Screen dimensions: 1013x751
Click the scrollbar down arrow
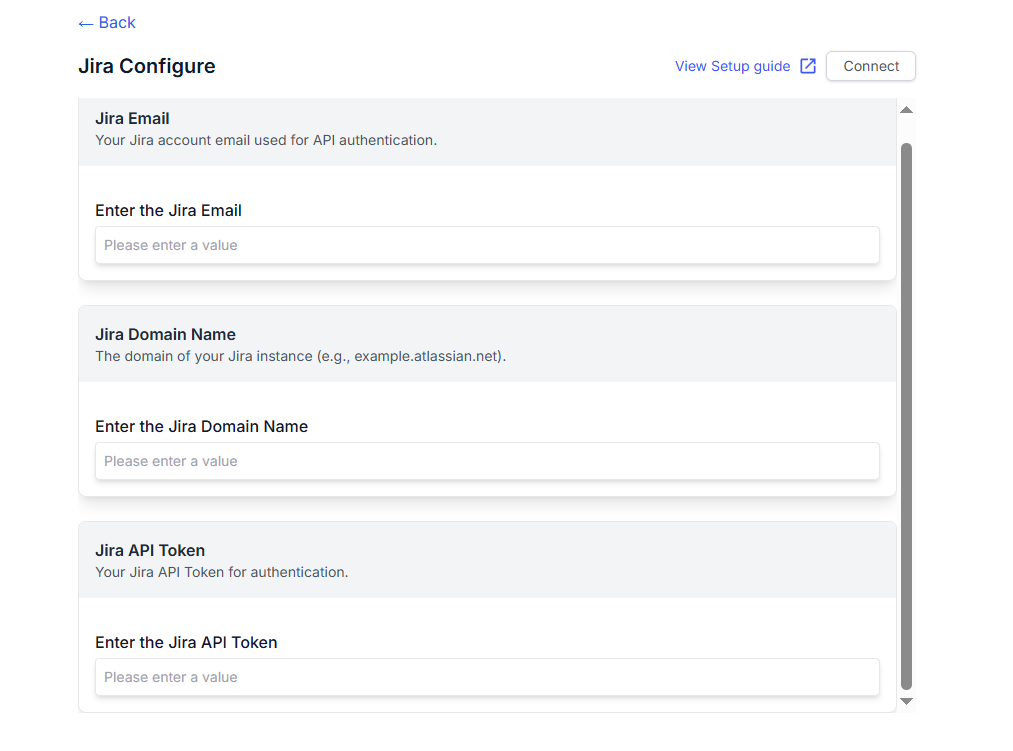tap(906, 701)
